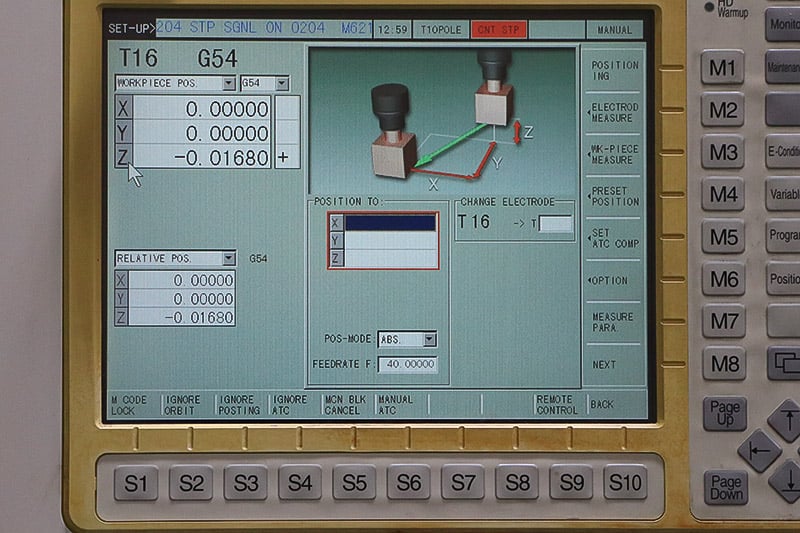
Task: Select PRESET POSITION menu item
Action: [614, 197]
